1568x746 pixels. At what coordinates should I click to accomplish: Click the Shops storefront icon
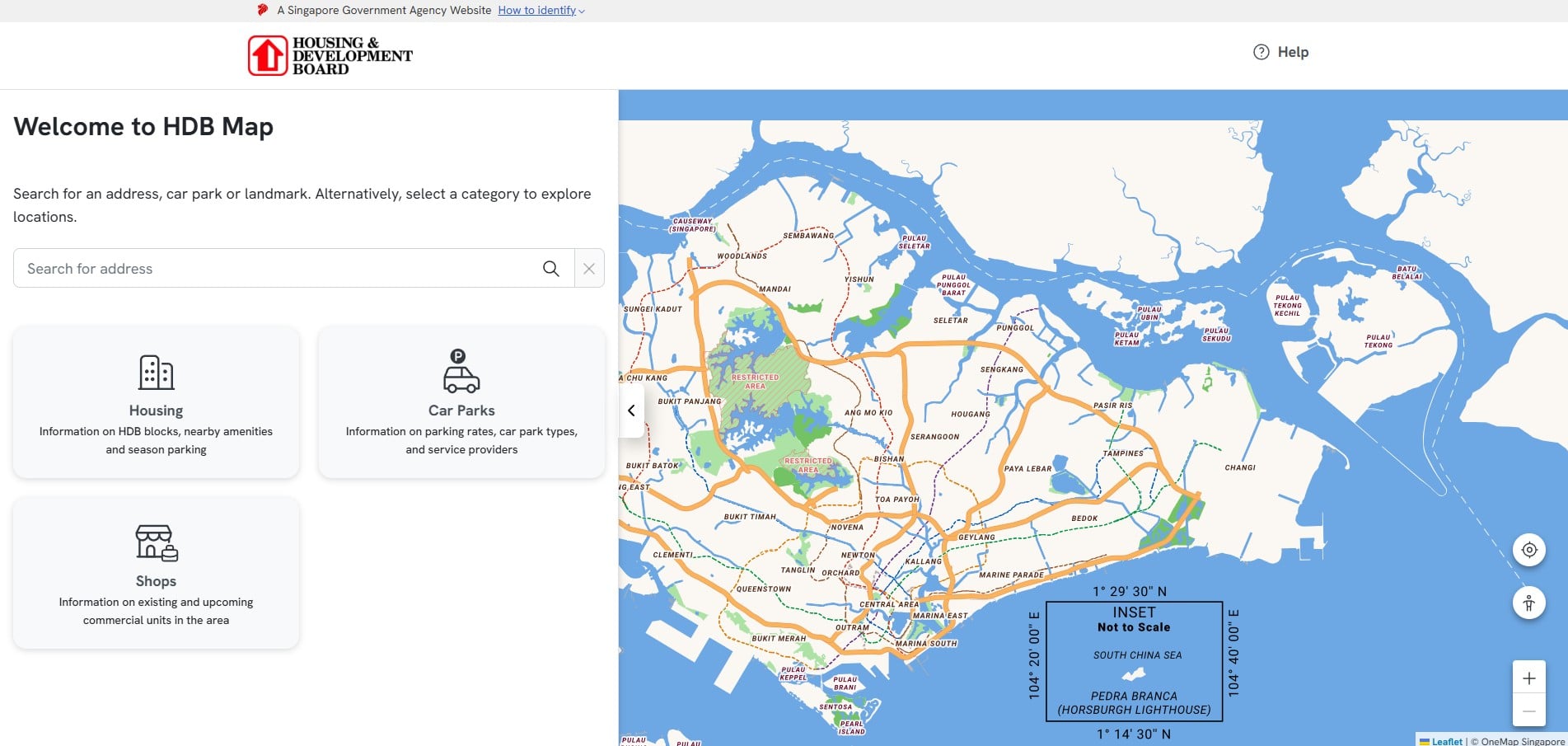[x=157, y=543]
